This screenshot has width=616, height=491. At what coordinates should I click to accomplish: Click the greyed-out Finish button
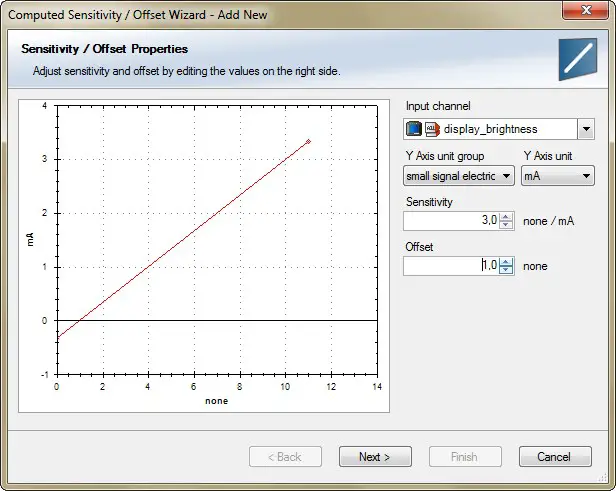coord(465,456)
